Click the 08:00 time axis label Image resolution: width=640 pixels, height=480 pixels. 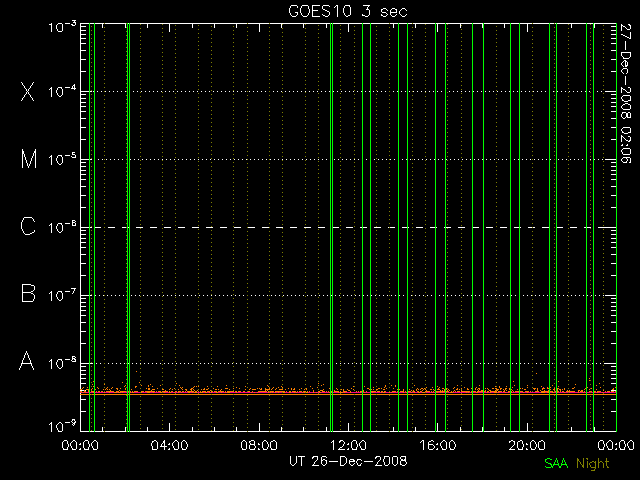point(259,445)
